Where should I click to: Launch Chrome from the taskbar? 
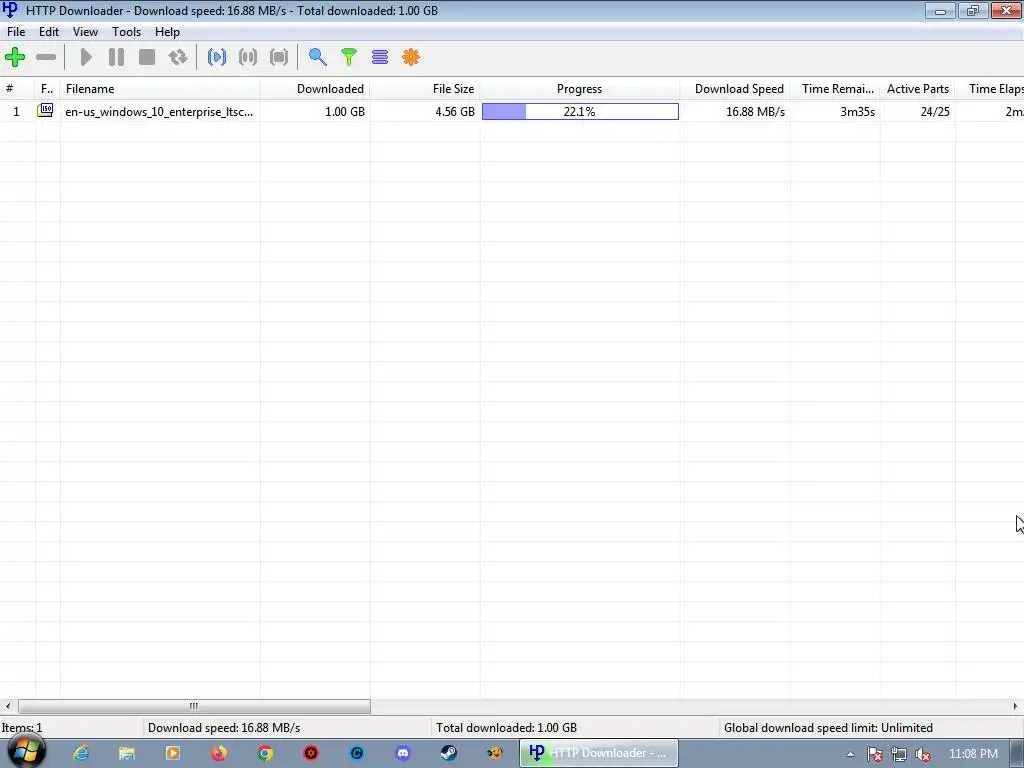coord(264,753)
